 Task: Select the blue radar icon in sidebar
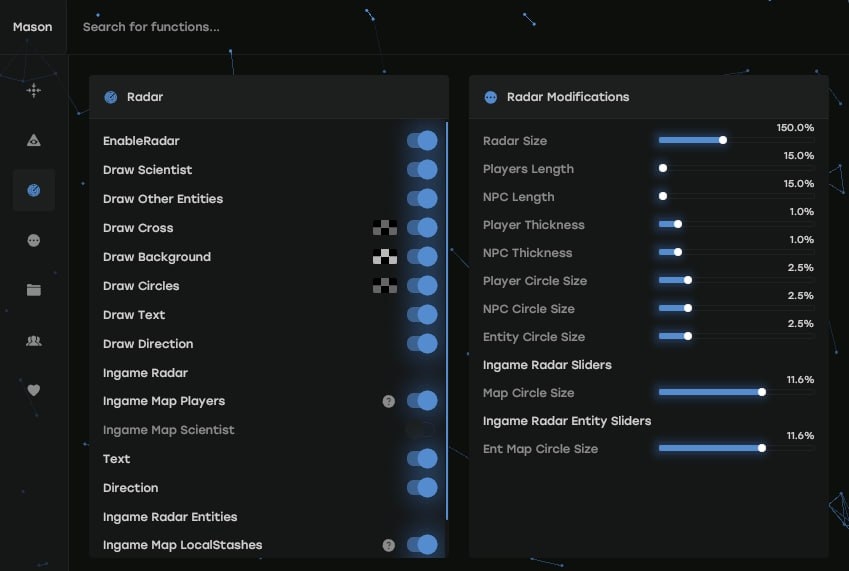point(33,190)
